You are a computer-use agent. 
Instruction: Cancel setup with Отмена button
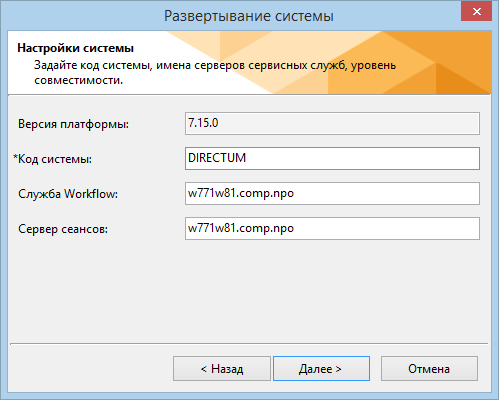429,368
